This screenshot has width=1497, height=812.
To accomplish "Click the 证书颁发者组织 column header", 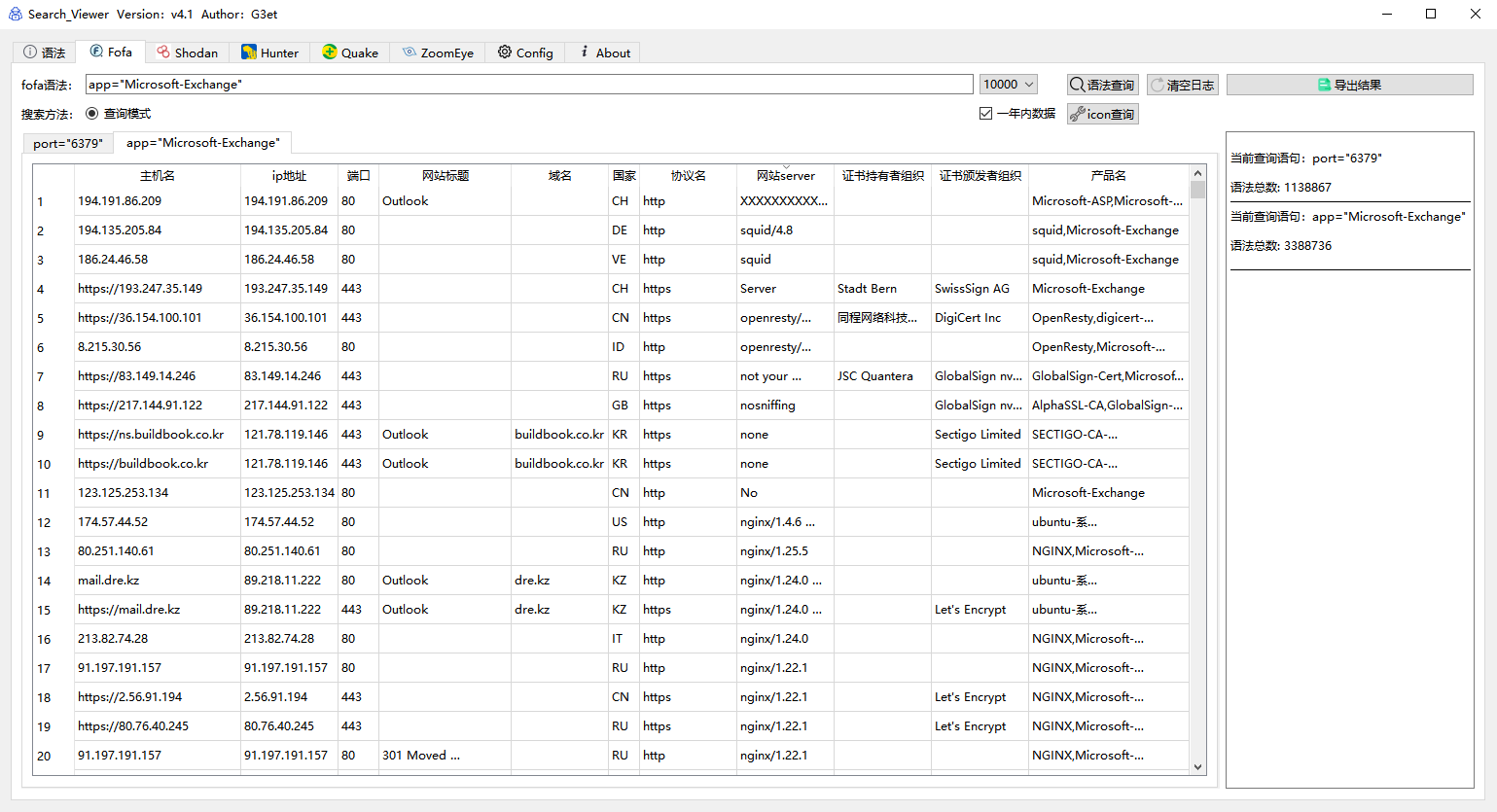I will pyautogui.click(x=980, y=176).
